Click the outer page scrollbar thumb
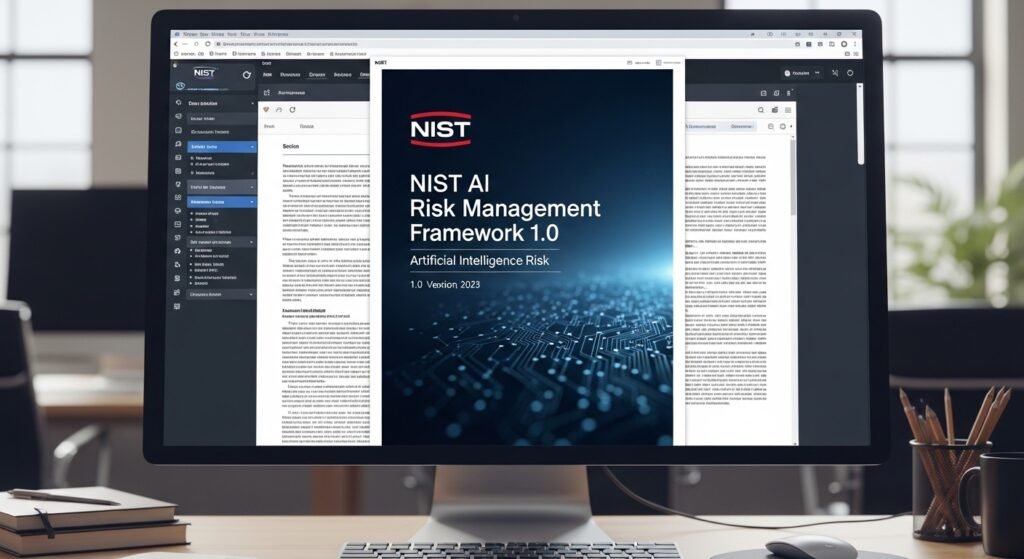This screenshot has height=559, width=1024. pyautogui.click(x=860, y=124)
